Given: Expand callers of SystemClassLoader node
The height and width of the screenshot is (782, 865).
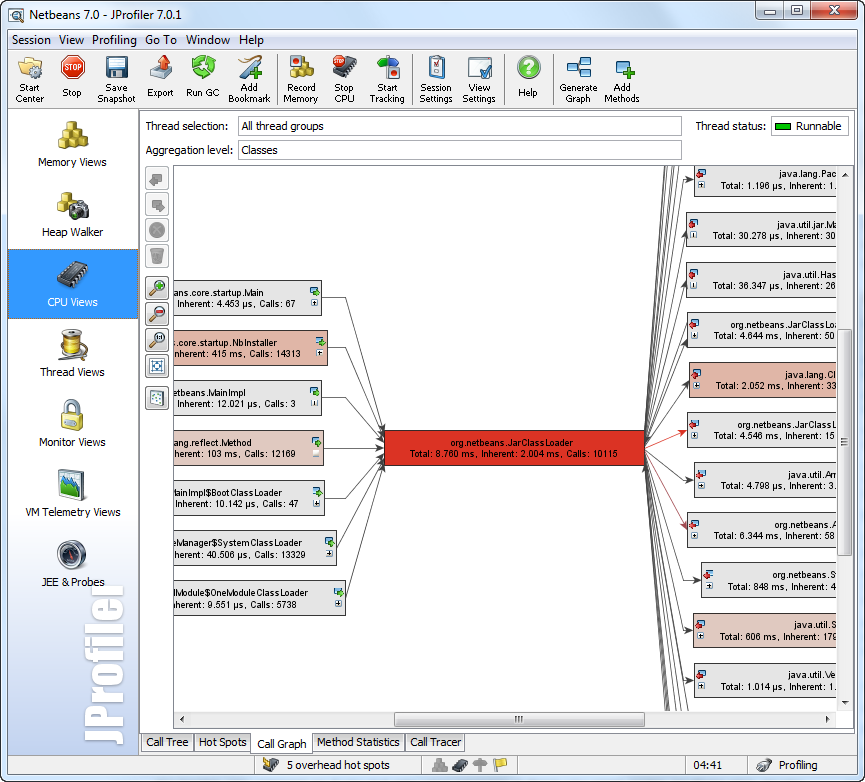Looking at the screenshot, I should coord(329,554).
